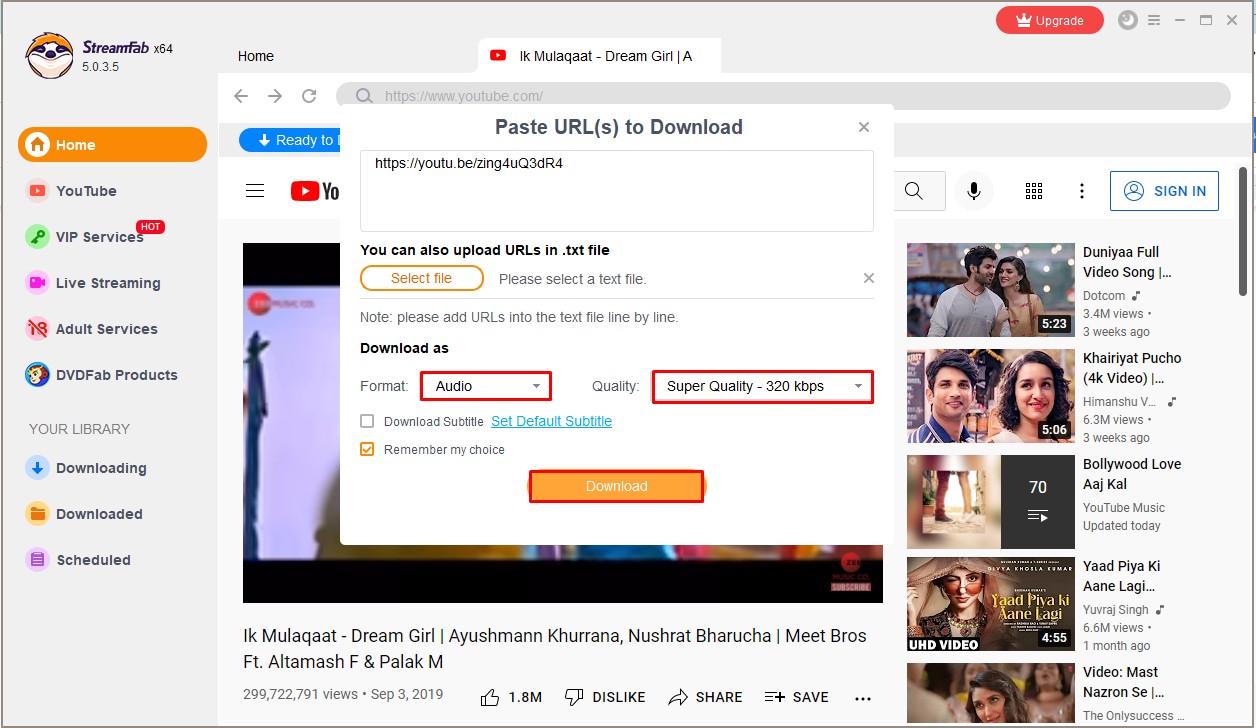Screen dimensions: 1256x728
Task: Click the SAVE to playlist button
Action: [796, 697]
